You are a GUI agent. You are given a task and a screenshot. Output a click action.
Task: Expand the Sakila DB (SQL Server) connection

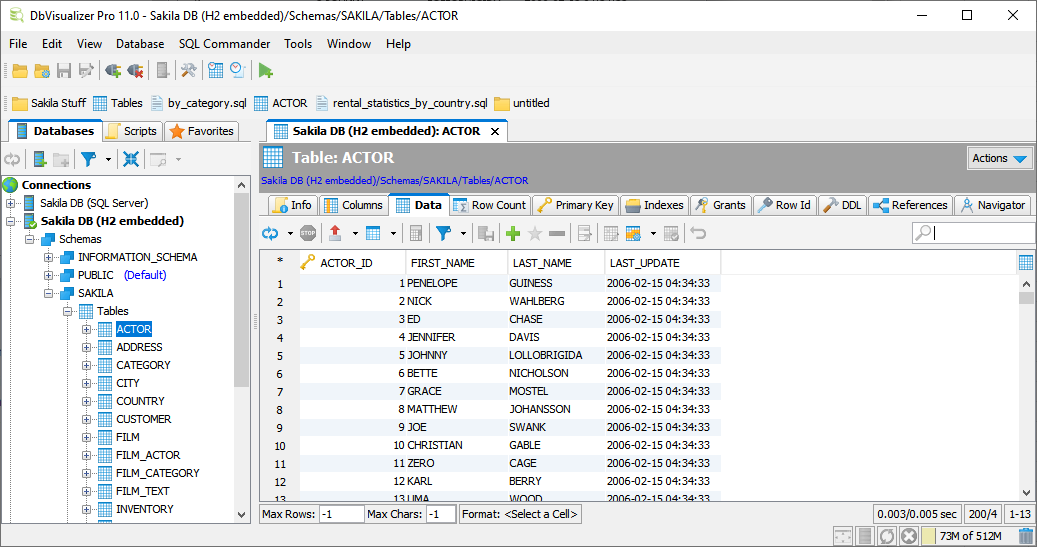(x=11, y=203)
